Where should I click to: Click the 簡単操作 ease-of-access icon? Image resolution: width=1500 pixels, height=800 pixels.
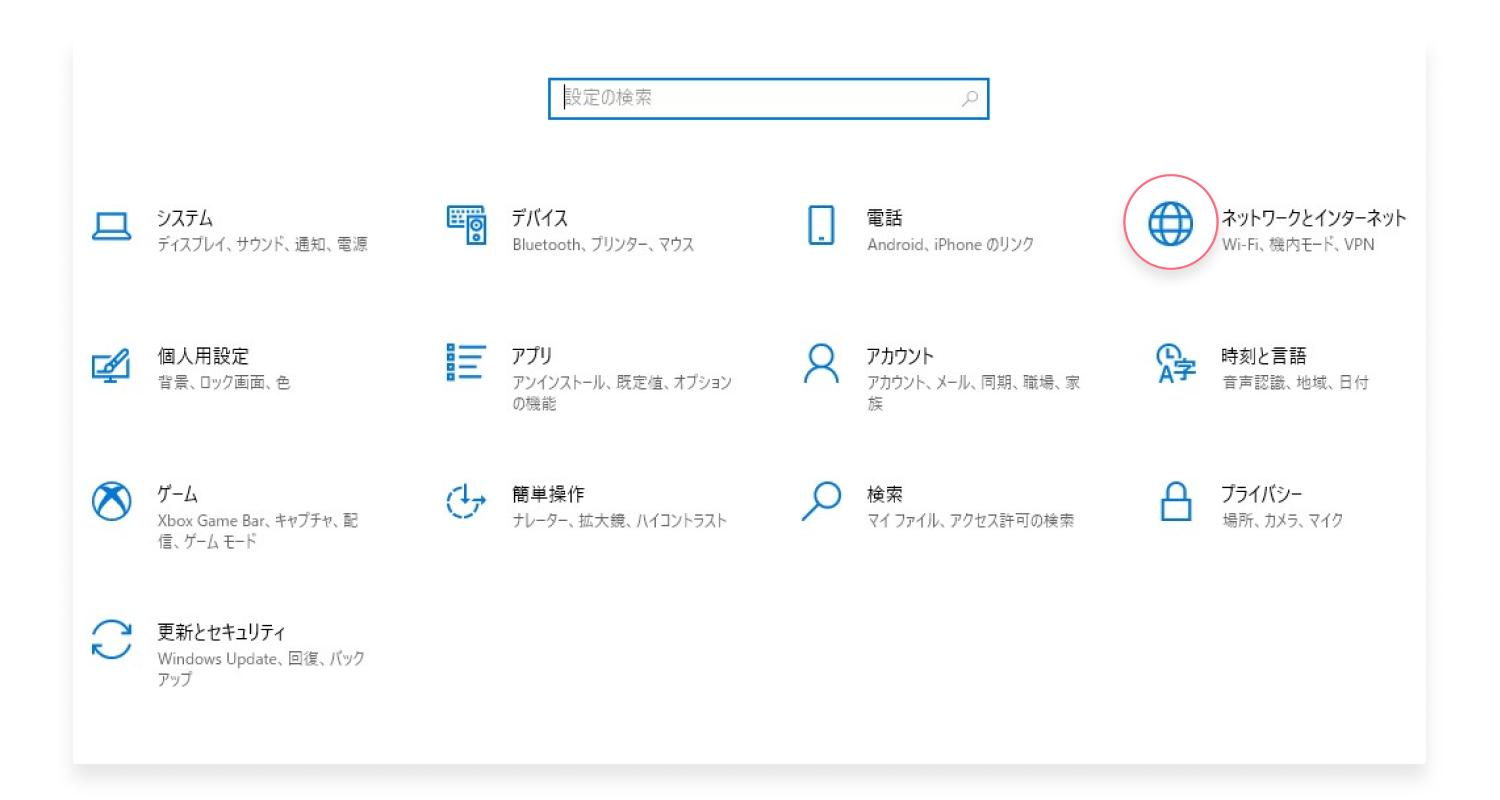pos(466,501)
